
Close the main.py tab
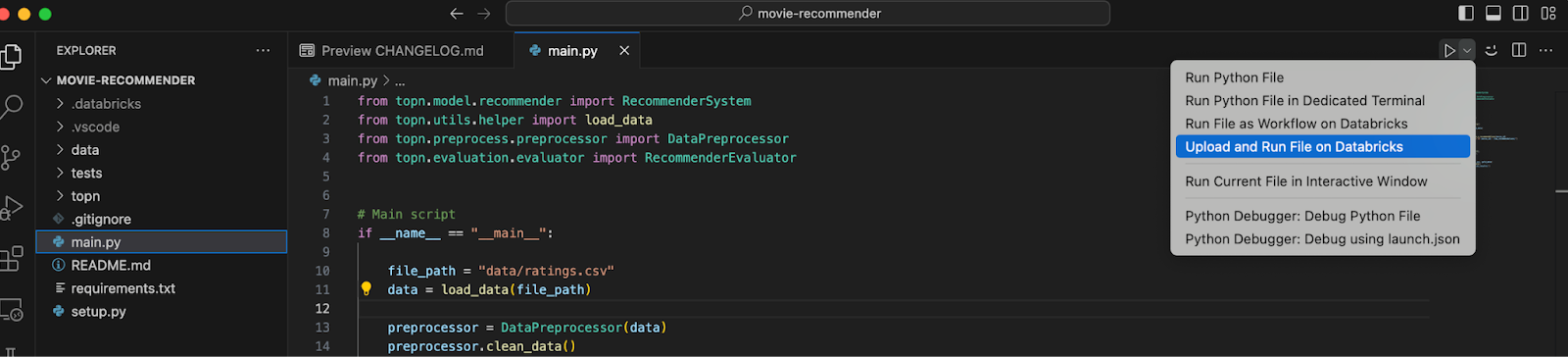tap(624, 50)
